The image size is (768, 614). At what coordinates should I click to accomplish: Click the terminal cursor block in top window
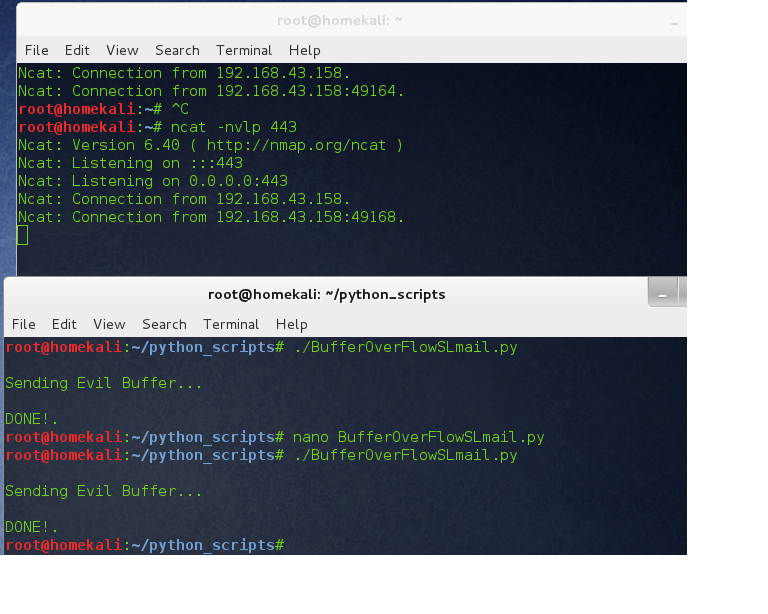click(23, 235)
